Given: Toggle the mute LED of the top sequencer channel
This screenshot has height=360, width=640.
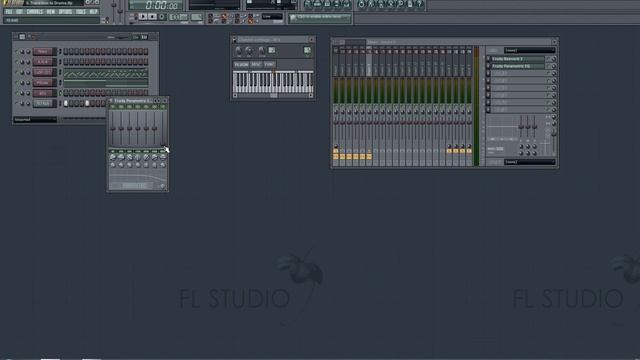Looking at the screenshot, I should pyautogui.click(x=17, y=52).
